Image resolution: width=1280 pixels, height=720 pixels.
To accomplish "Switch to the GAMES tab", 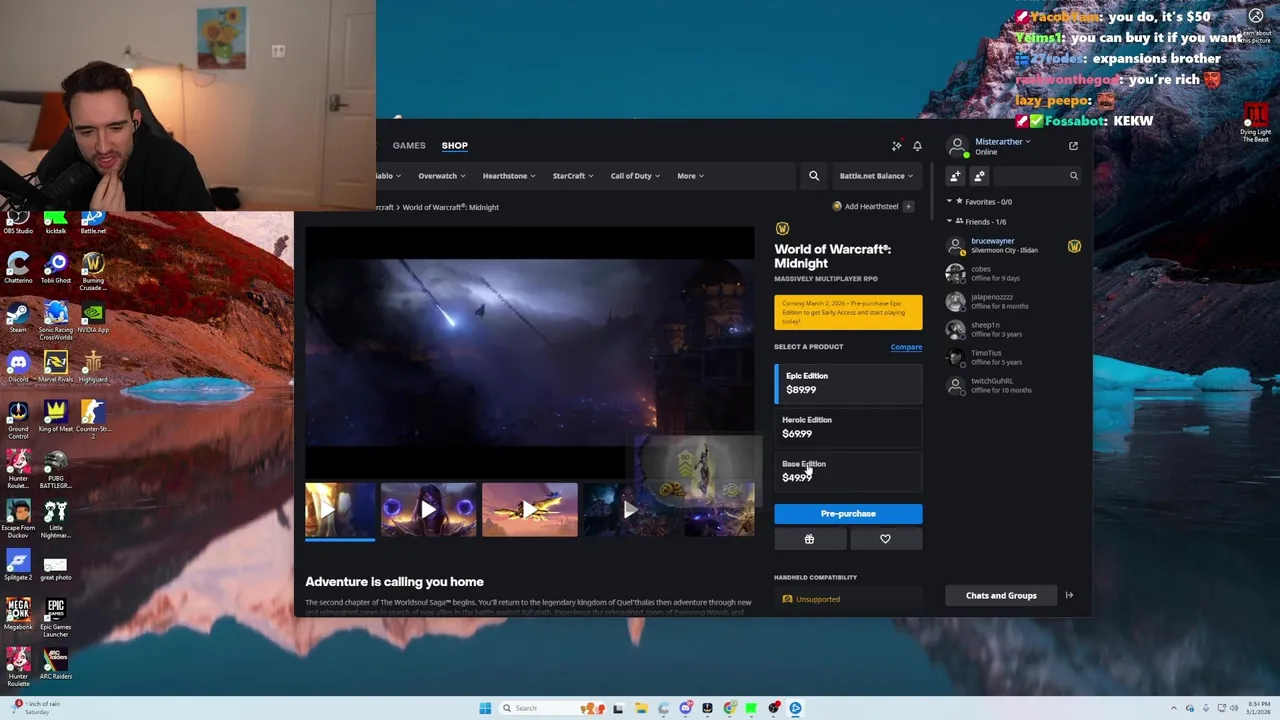I will (409, 146).
